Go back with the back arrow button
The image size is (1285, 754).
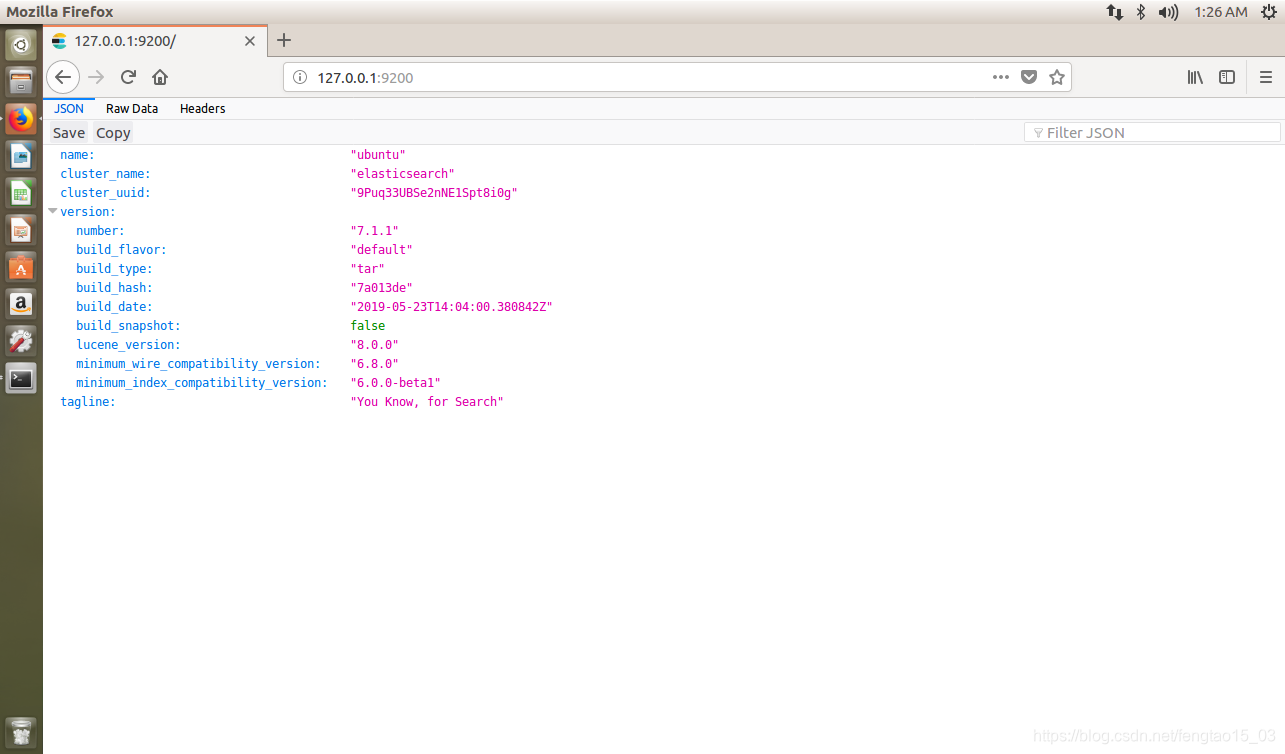(x=62, y=77)
